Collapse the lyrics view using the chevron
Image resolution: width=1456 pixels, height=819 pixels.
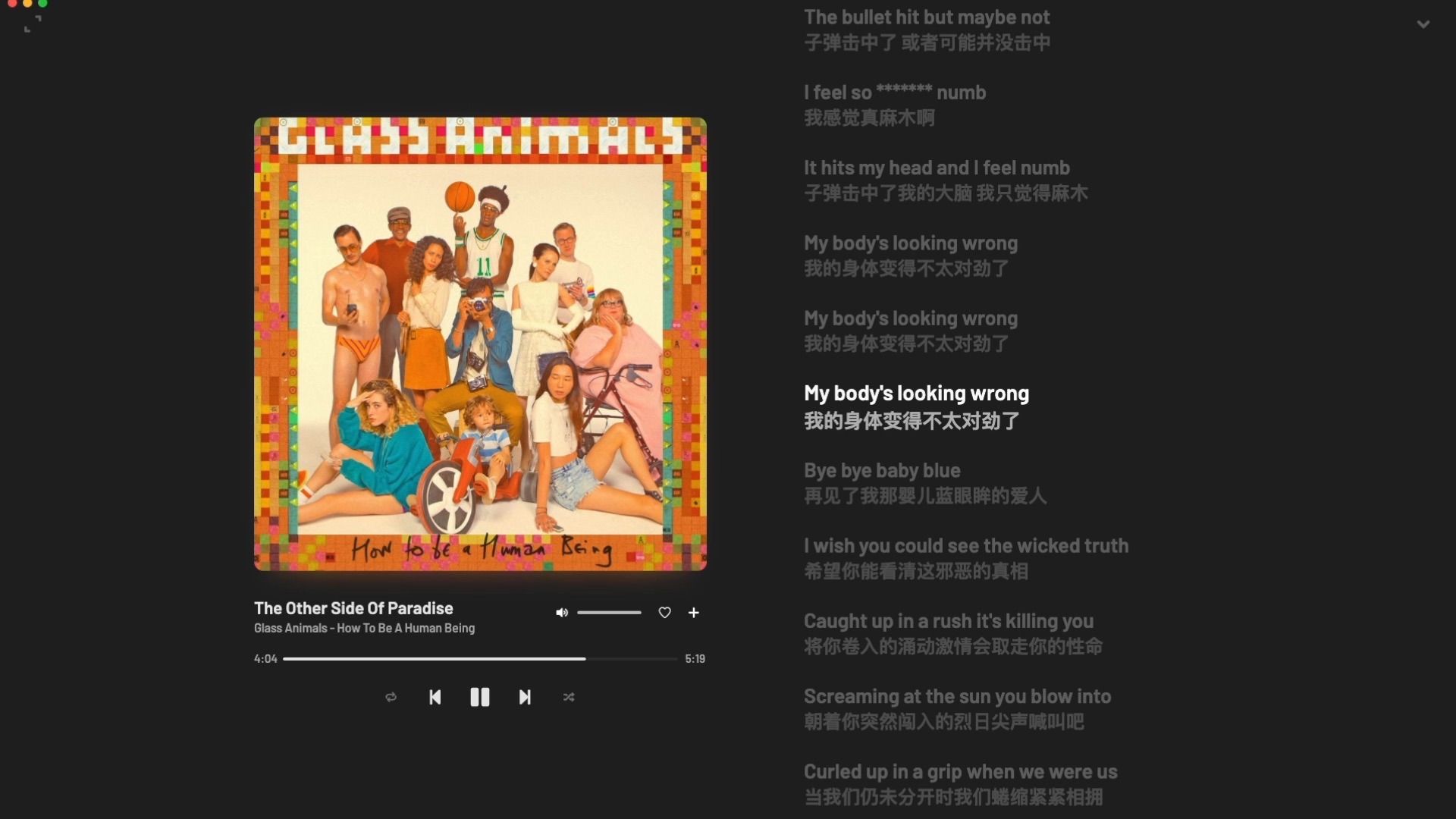(x=1423, y=24)
